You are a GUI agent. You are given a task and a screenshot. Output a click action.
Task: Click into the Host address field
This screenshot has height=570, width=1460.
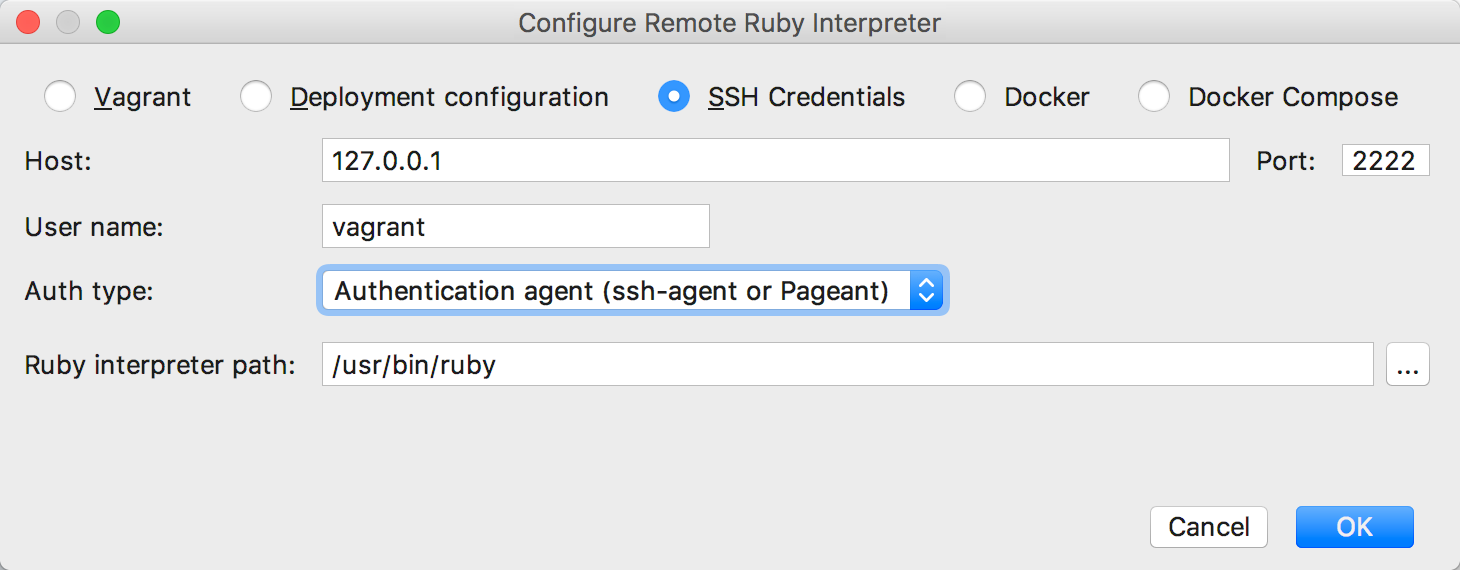click(775, 161)
